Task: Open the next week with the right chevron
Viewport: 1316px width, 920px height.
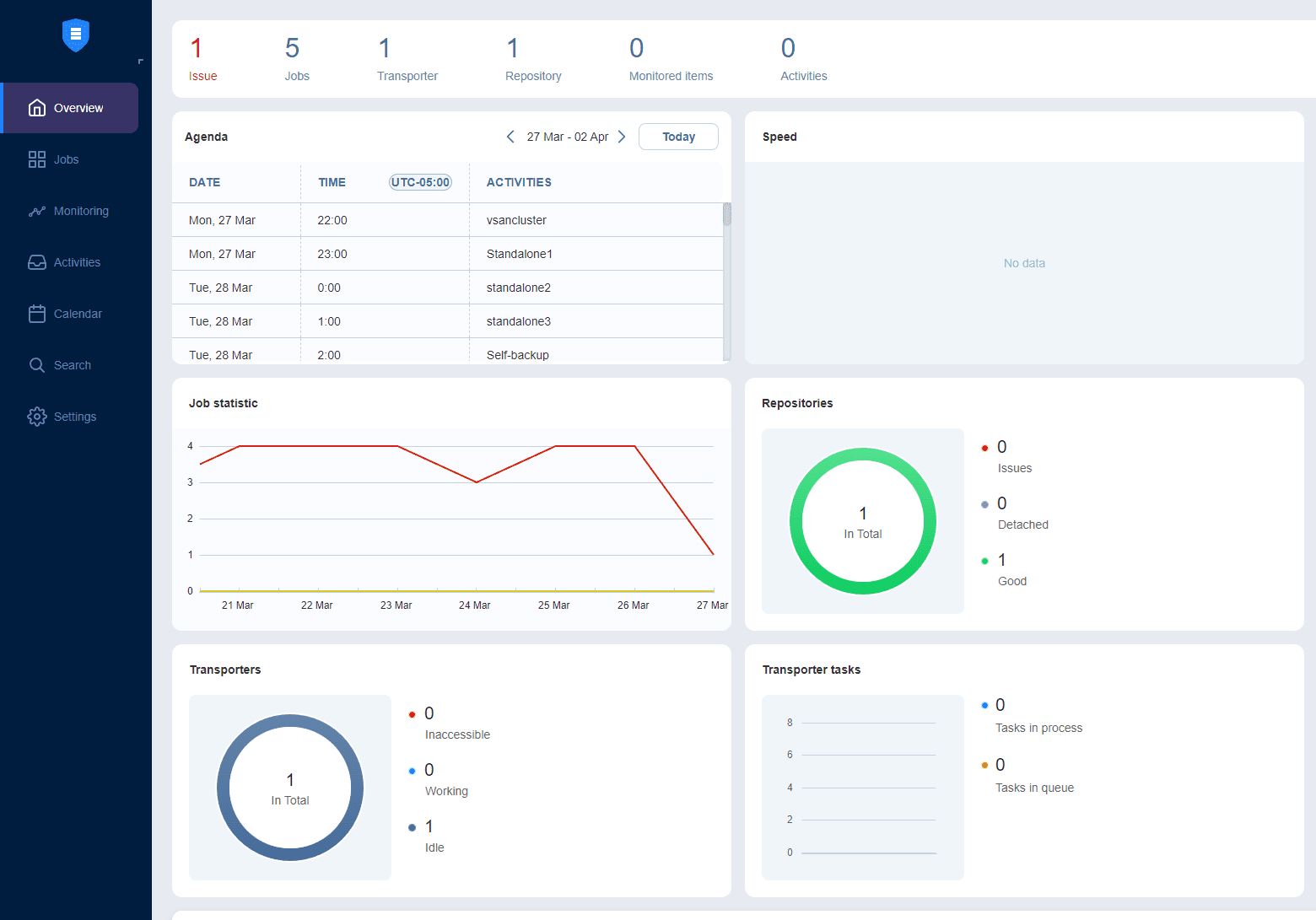Action: 622,136
